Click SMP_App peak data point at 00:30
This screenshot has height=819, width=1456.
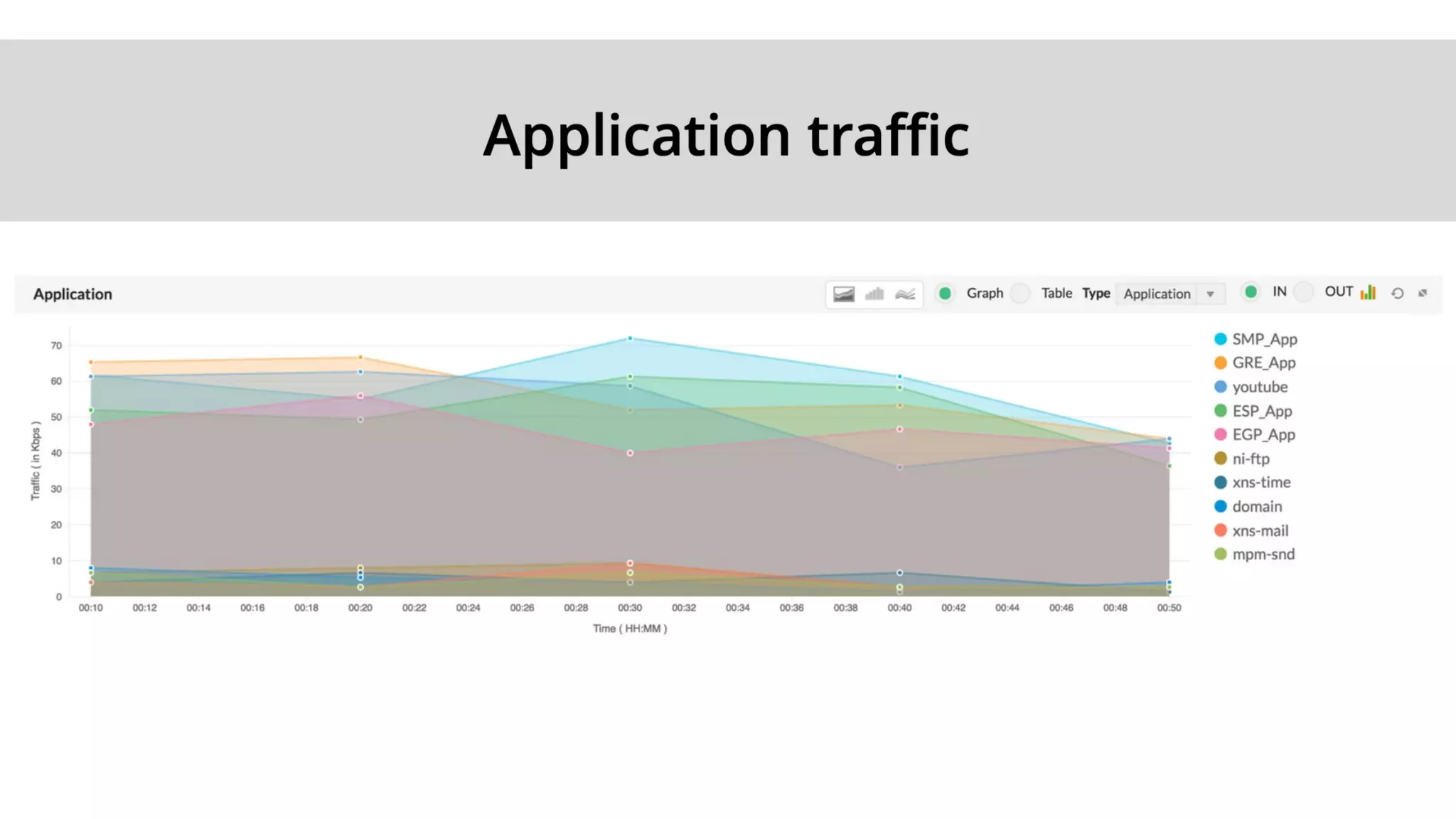coord(630,338)
